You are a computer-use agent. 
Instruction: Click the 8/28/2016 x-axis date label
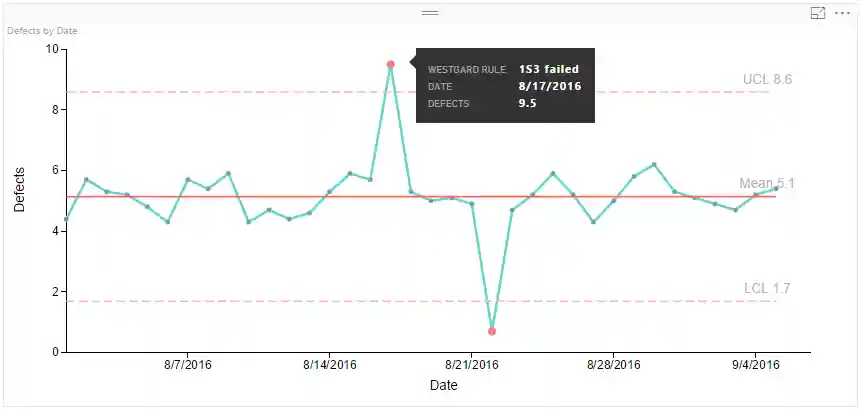click(614, 365)
